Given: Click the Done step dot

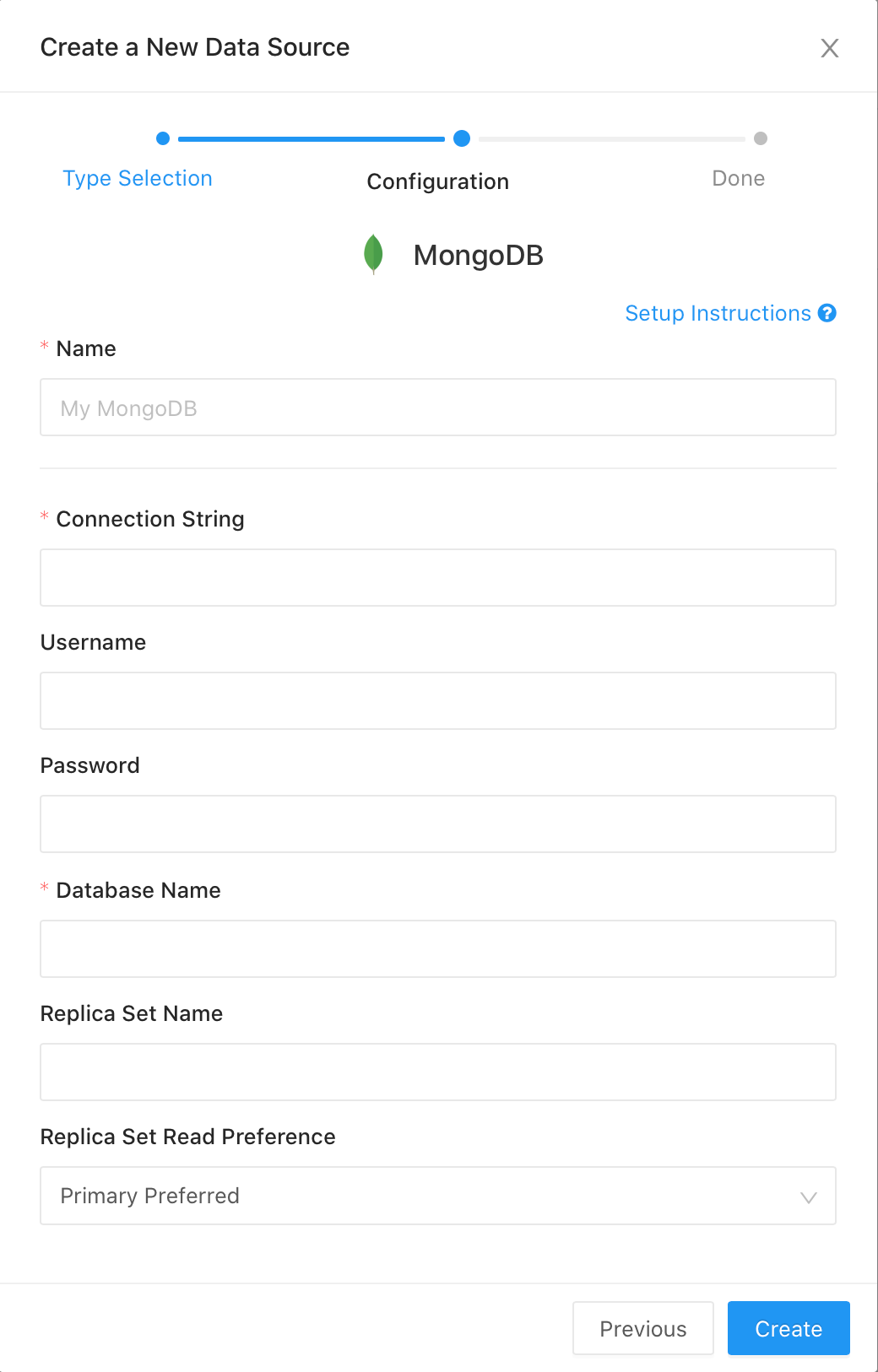Looking at the screenshot, I should pyautogui.click(x=761, y=138).
